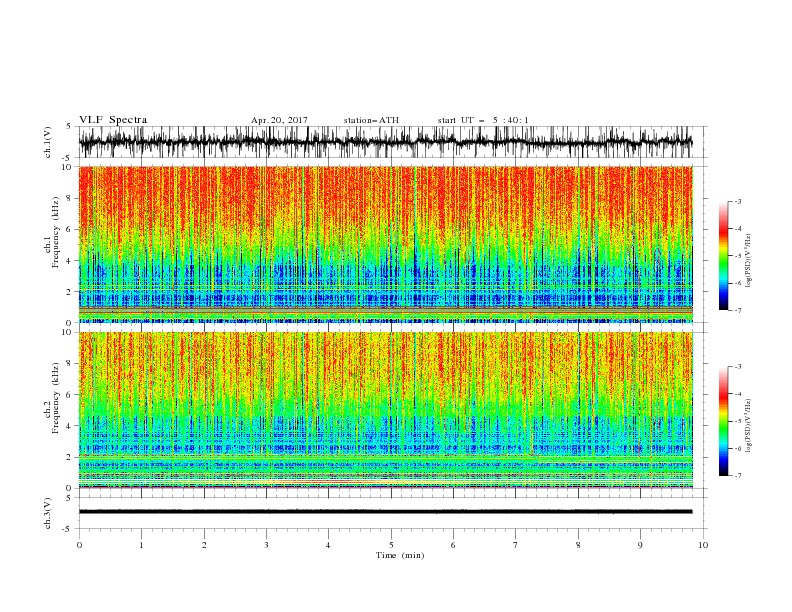Click the ch.1 voltage waveform panel

392,142
